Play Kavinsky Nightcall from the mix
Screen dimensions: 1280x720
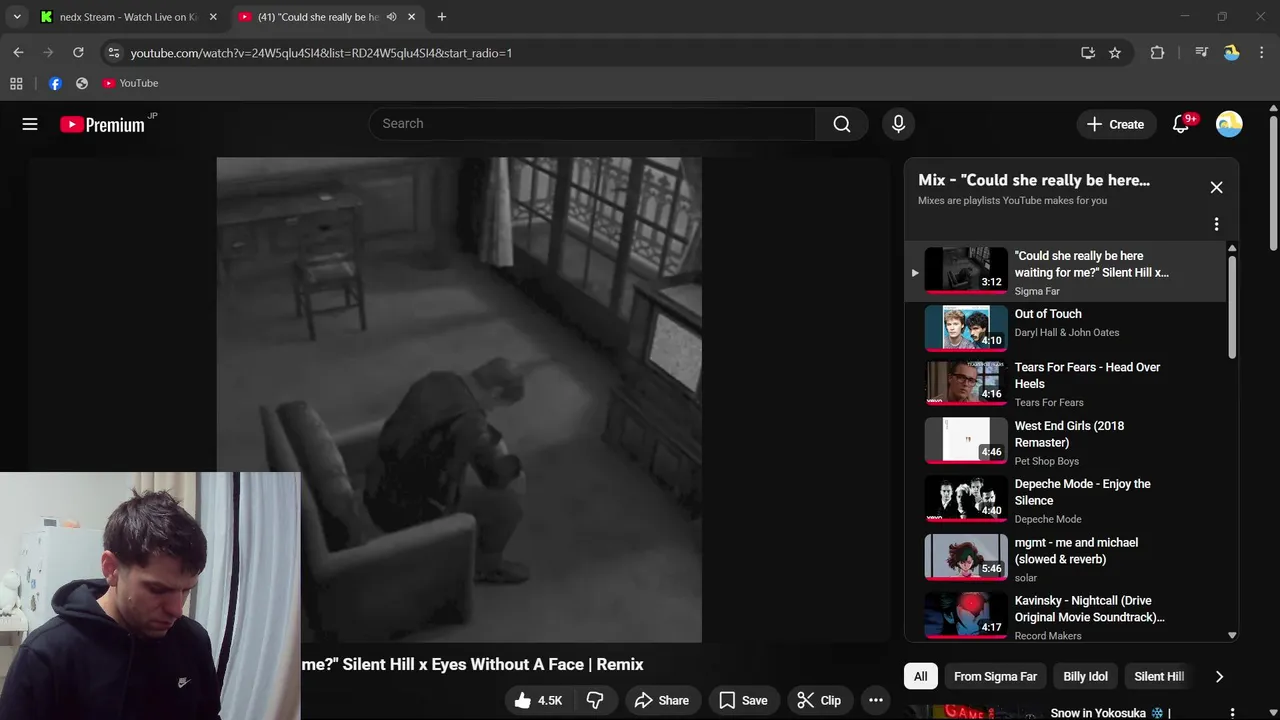click(x=1065, y=617)
